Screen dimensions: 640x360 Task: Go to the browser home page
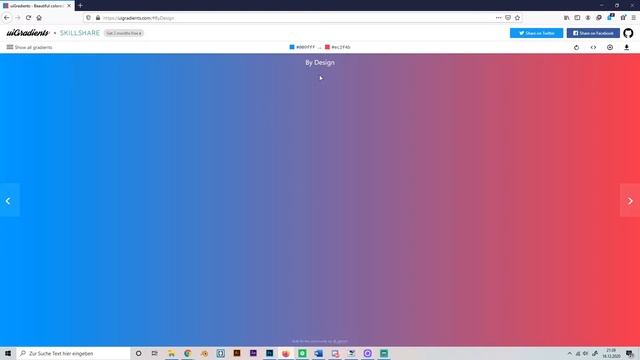[39, 18]
